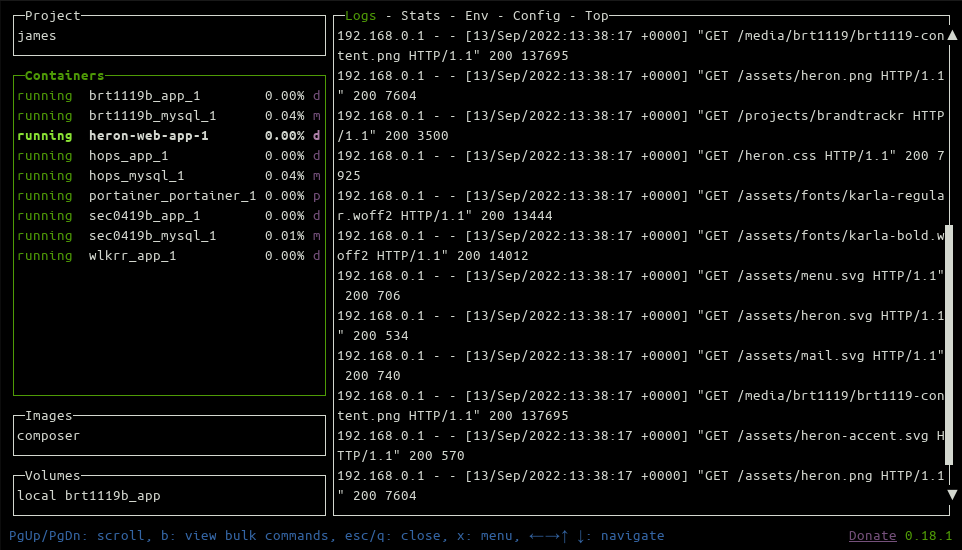Click running status of wlkrr_app_1
The image size is (962, 550).
coord(45,256)
